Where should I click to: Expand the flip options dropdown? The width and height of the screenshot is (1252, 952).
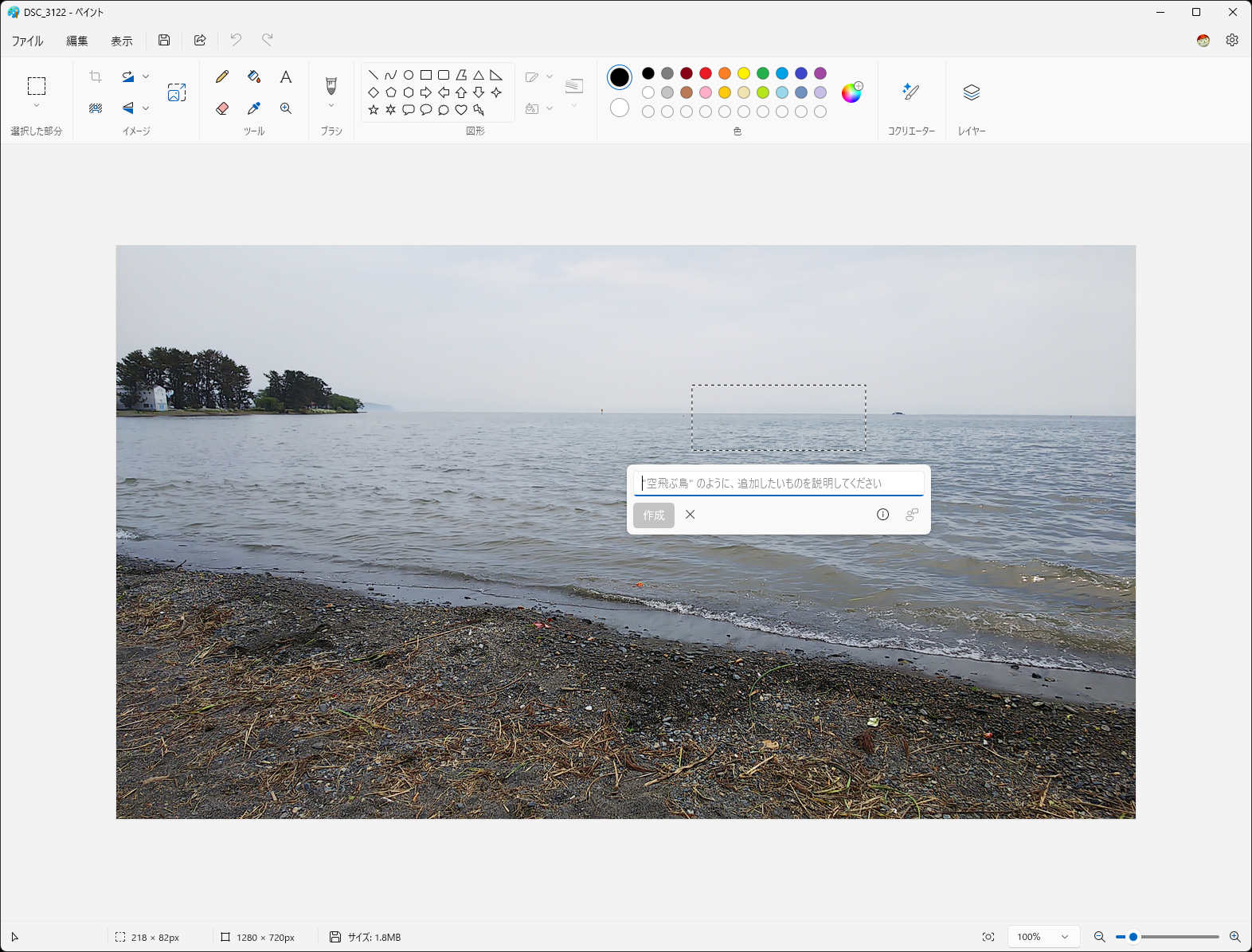(x=146, y=108)
